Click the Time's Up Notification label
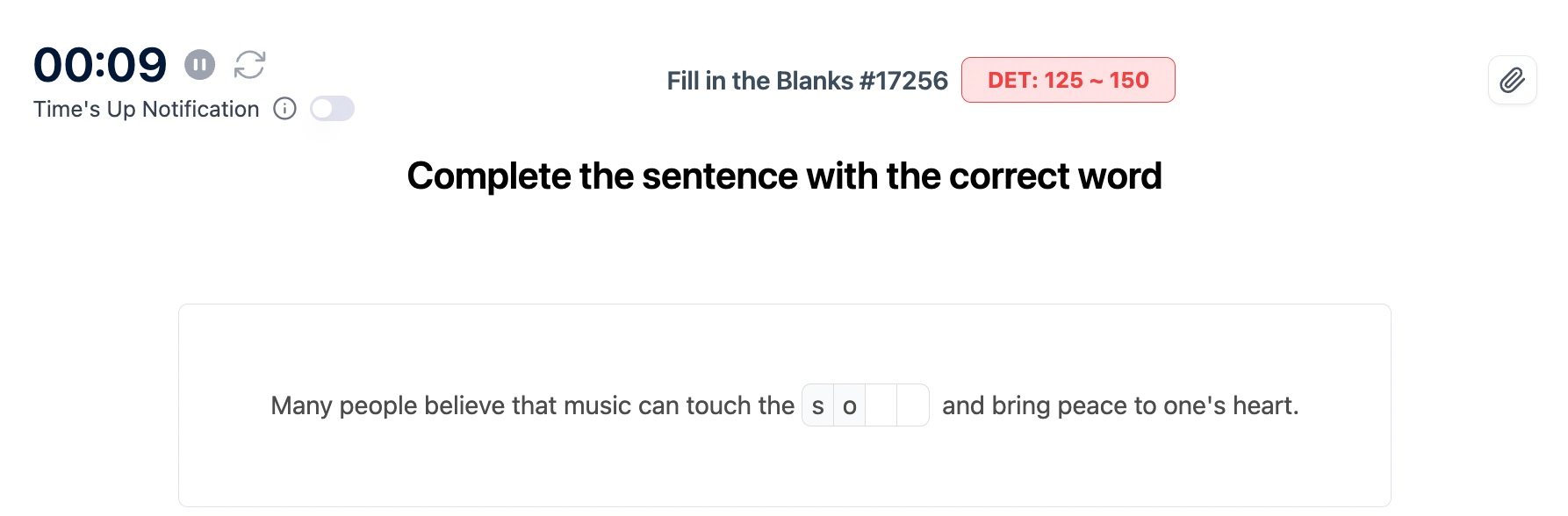1568x516 pixels. pyautogui.click(x=146, y=109)
